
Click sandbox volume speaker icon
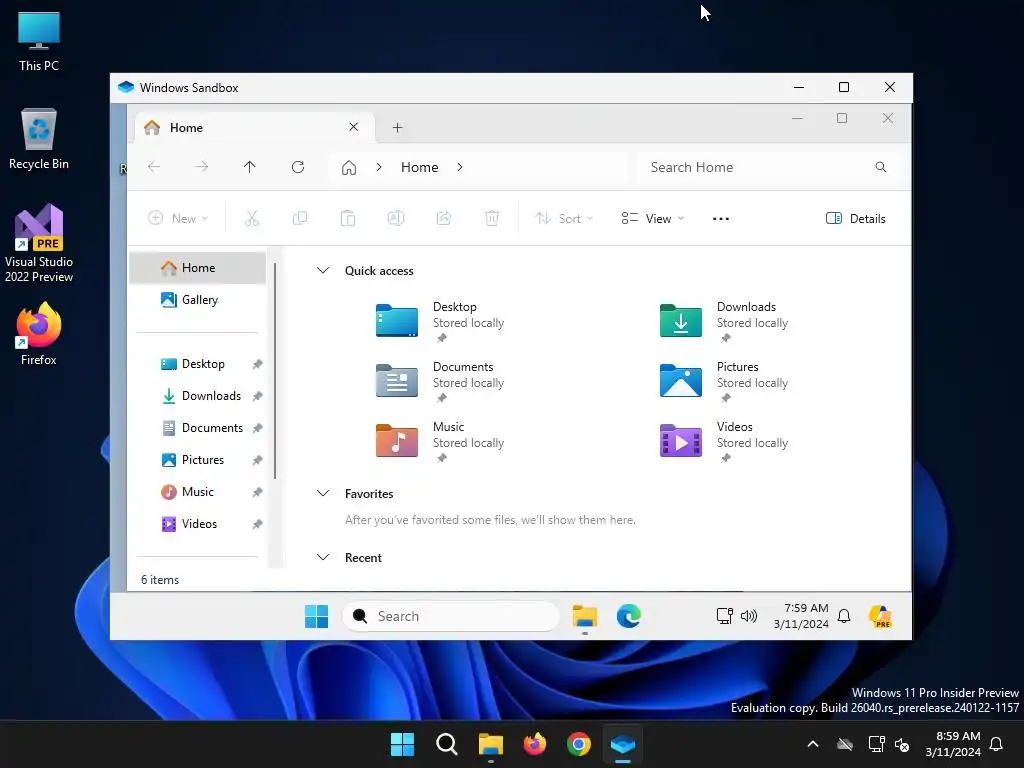749,616
